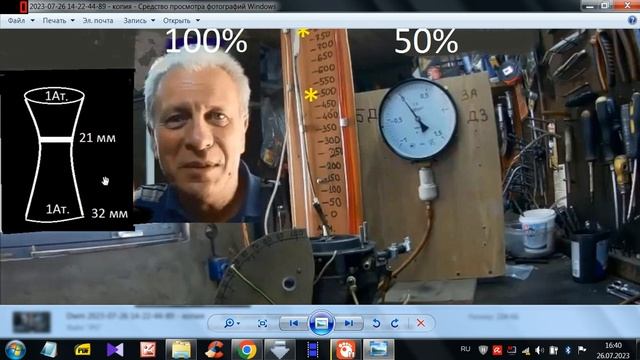Viewport: 640px width, 360px height.
Task: Open Visual Studio from the taskbar
Action: tap(115, 350)
